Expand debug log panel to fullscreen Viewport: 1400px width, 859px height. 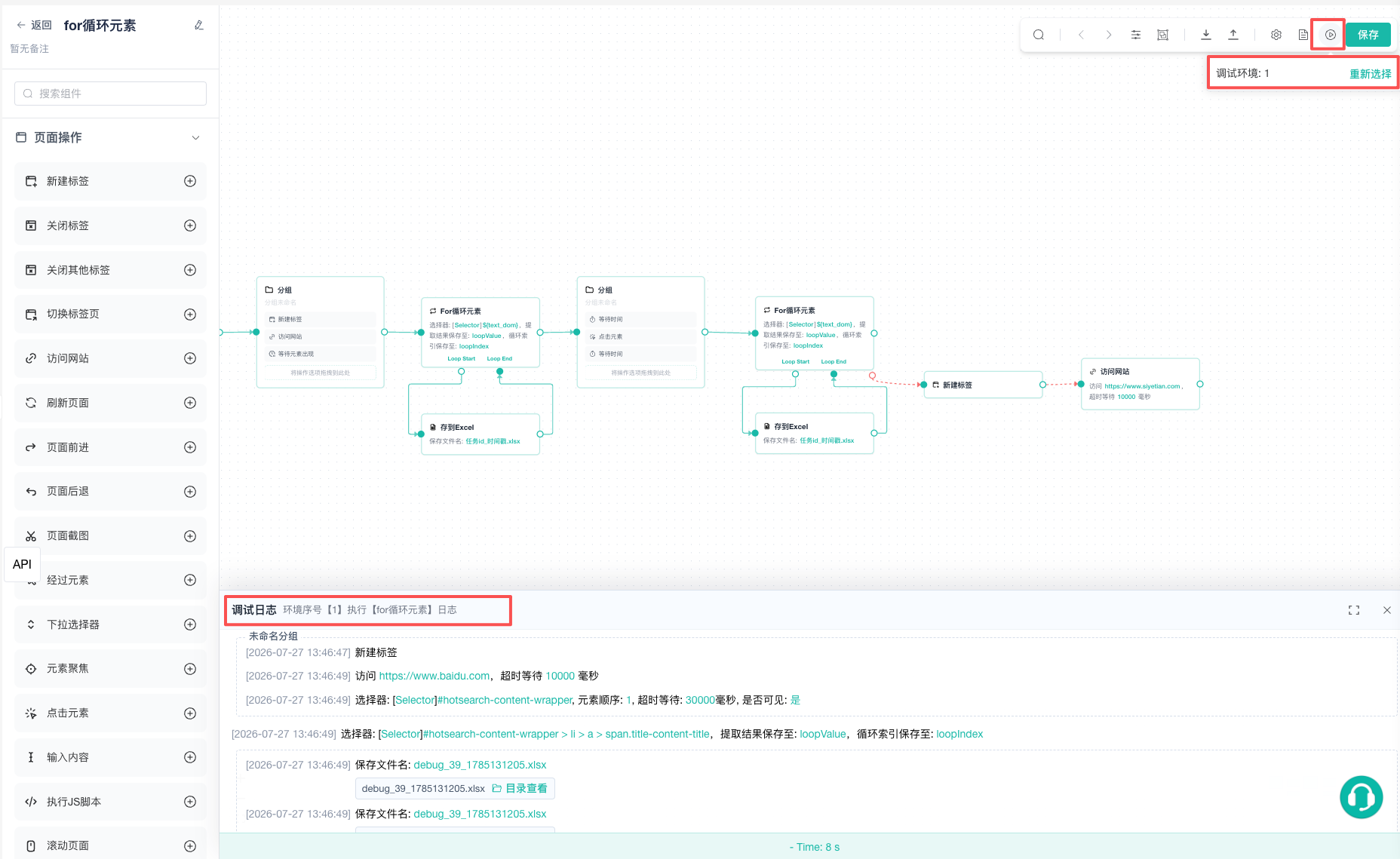coord(1354,610)
